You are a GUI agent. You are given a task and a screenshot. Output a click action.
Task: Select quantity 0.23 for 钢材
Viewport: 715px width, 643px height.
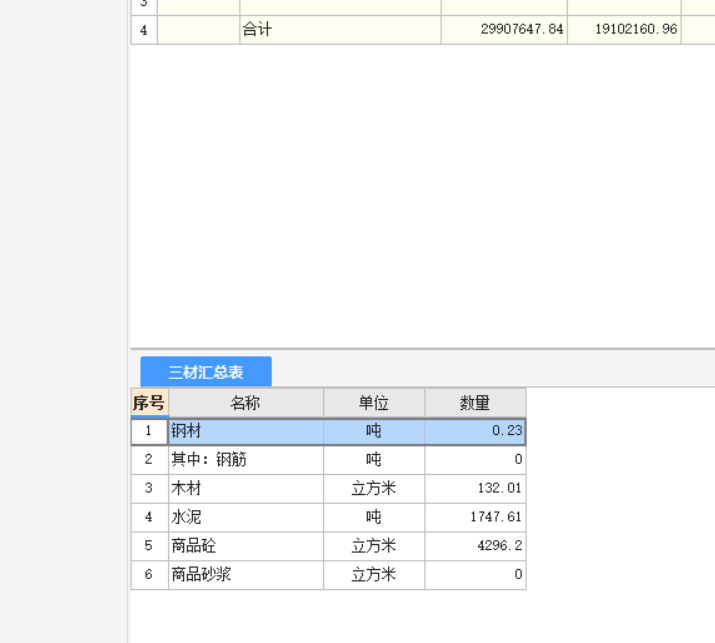(x=475, y=431)
